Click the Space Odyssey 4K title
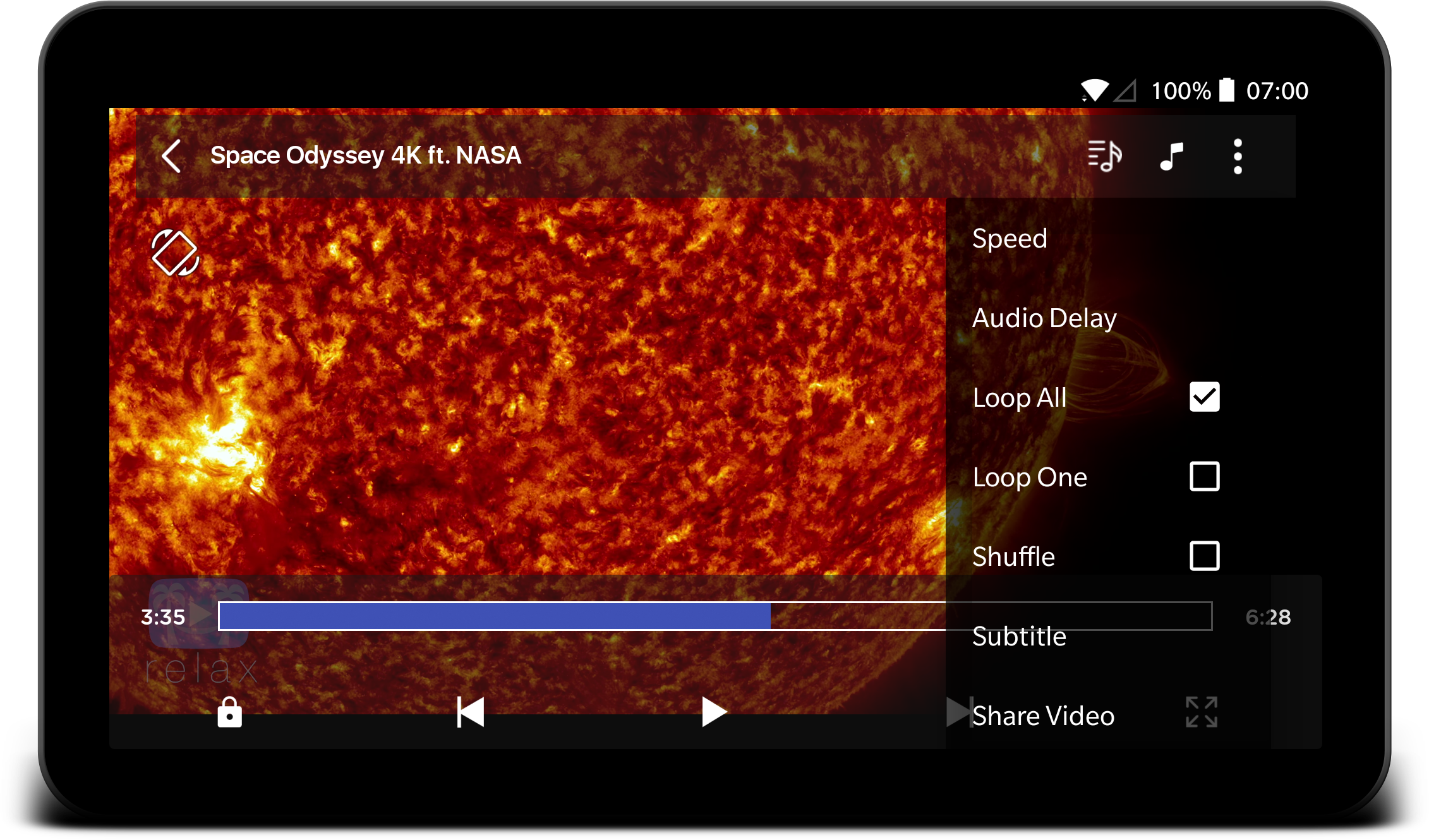This screenshot has height=840, width=1429. pos(366,155)
